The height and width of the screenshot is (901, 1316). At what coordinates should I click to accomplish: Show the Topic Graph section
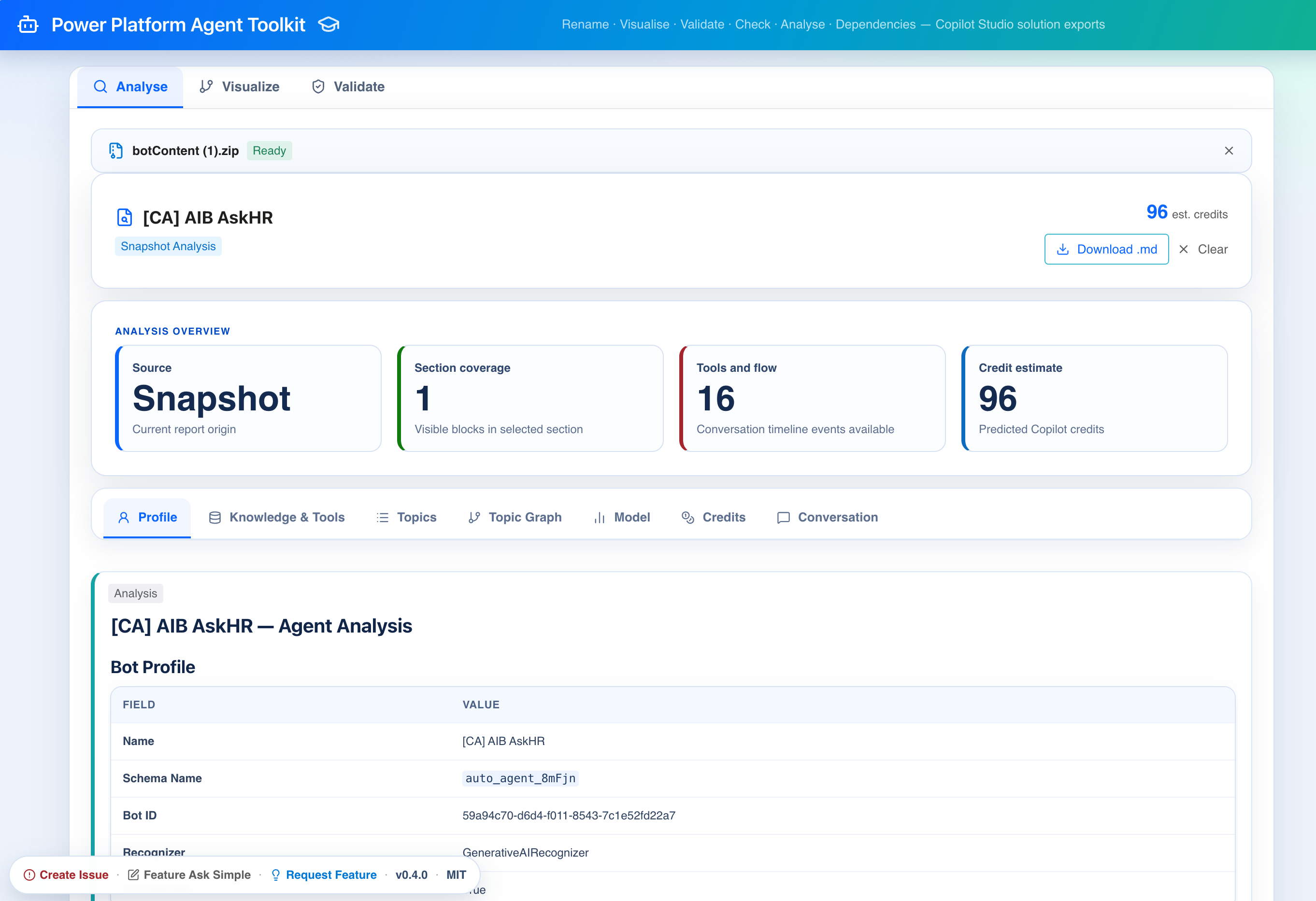tap(515, 517)
